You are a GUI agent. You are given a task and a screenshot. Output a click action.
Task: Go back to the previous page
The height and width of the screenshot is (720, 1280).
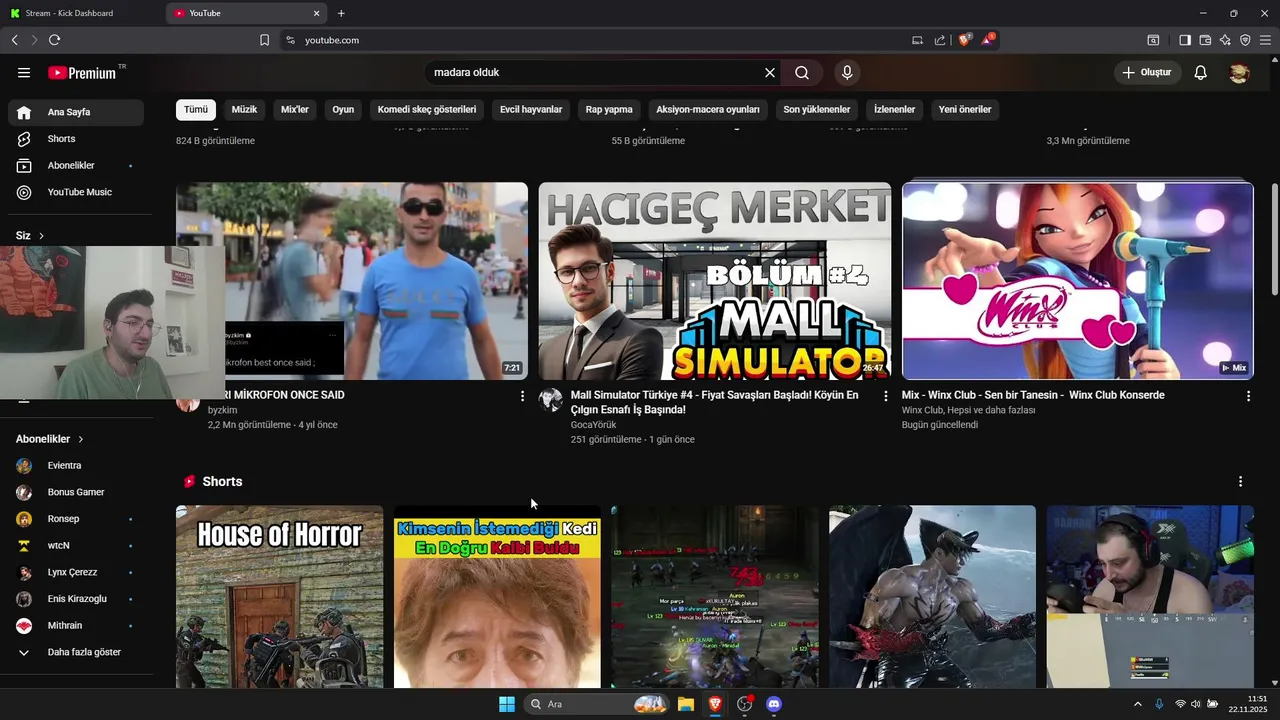[15, 40]
